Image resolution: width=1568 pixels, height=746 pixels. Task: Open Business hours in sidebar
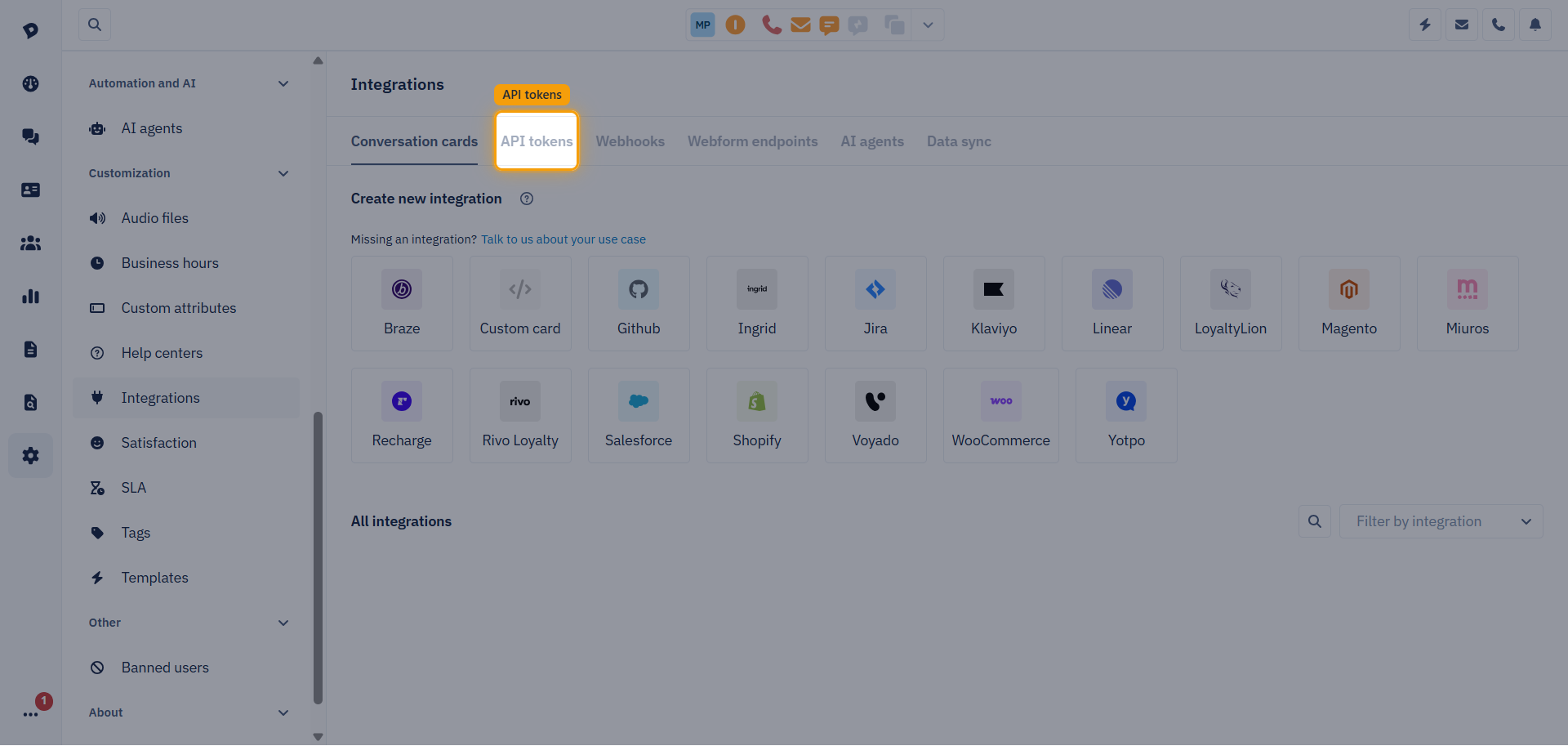(x=186, y=263)
